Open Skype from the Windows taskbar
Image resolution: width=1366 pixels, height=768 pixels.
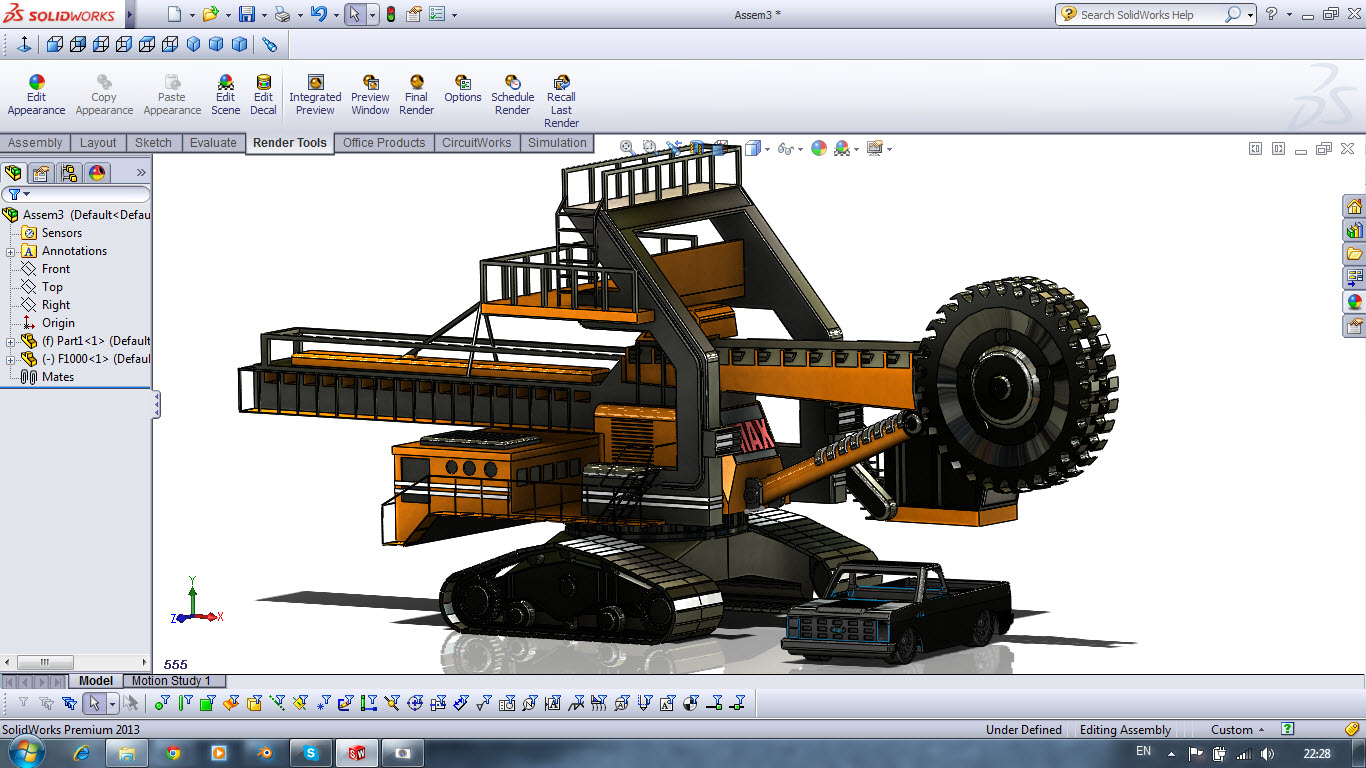point(311,753)
